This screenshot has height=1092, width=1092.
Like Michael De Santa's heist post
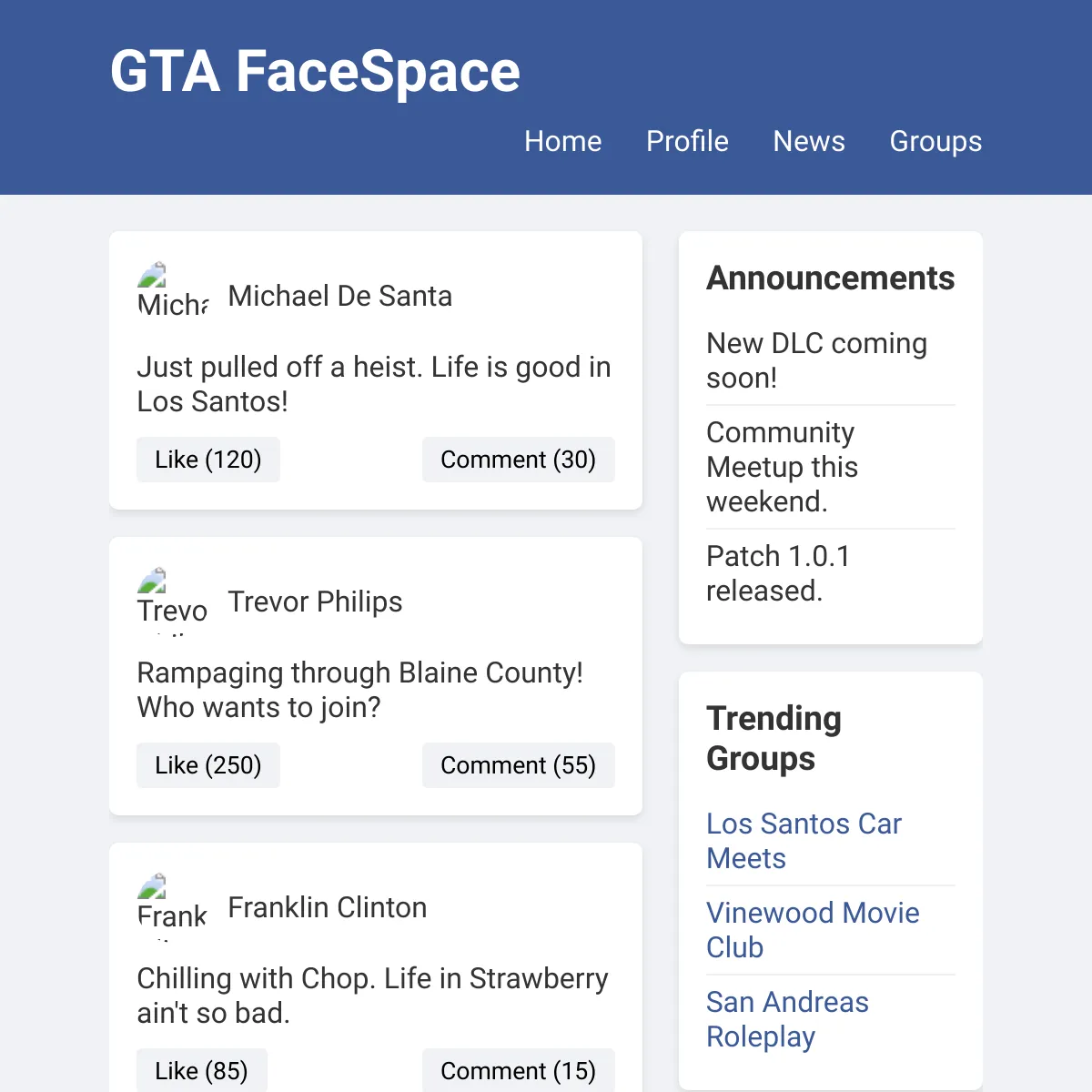(x=208, y=460)
